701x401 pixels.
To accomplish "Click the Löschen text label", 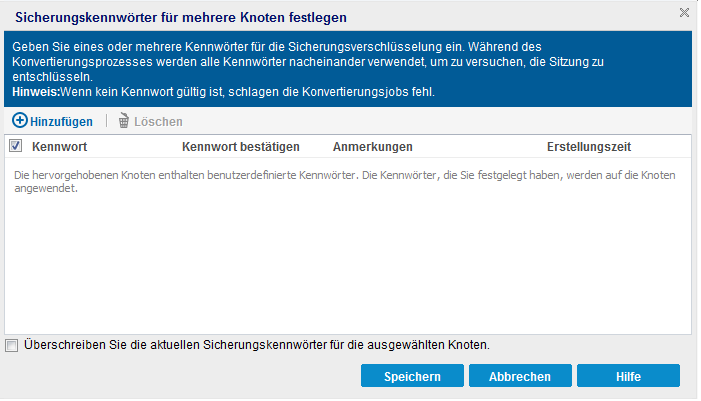I will click(x=158, y=121).
